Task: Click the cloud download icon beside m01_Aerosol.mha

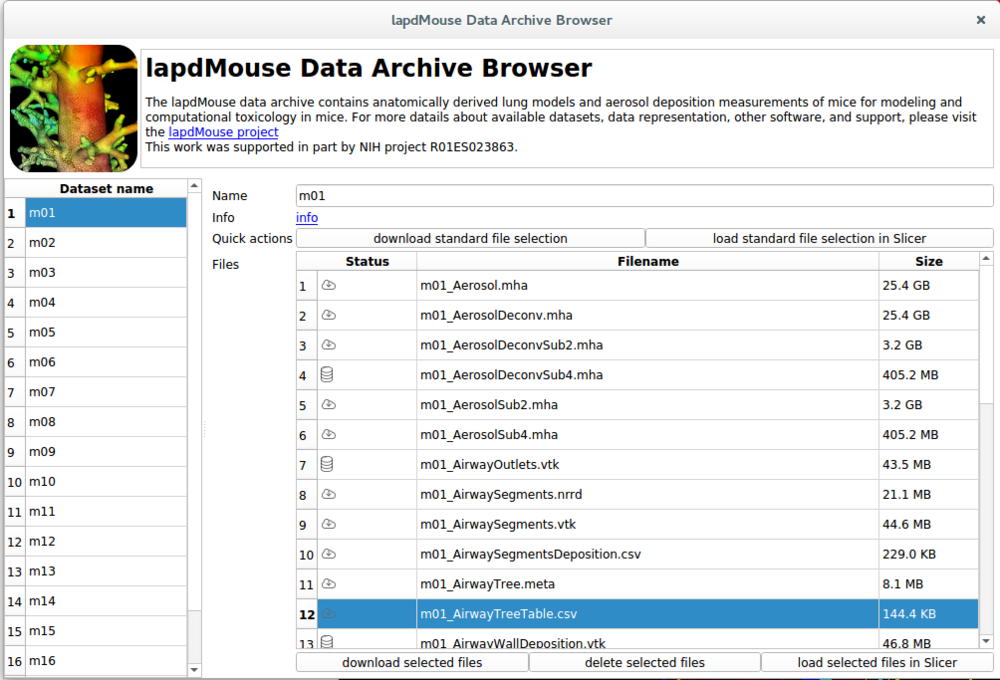Action: click(327, 285)
